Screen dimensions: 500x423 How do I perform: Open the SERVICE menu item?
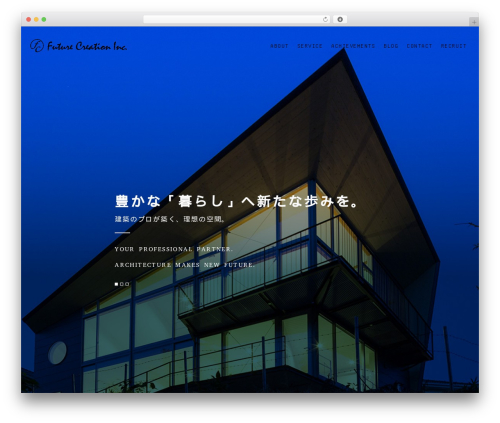(x=310, y=46)
